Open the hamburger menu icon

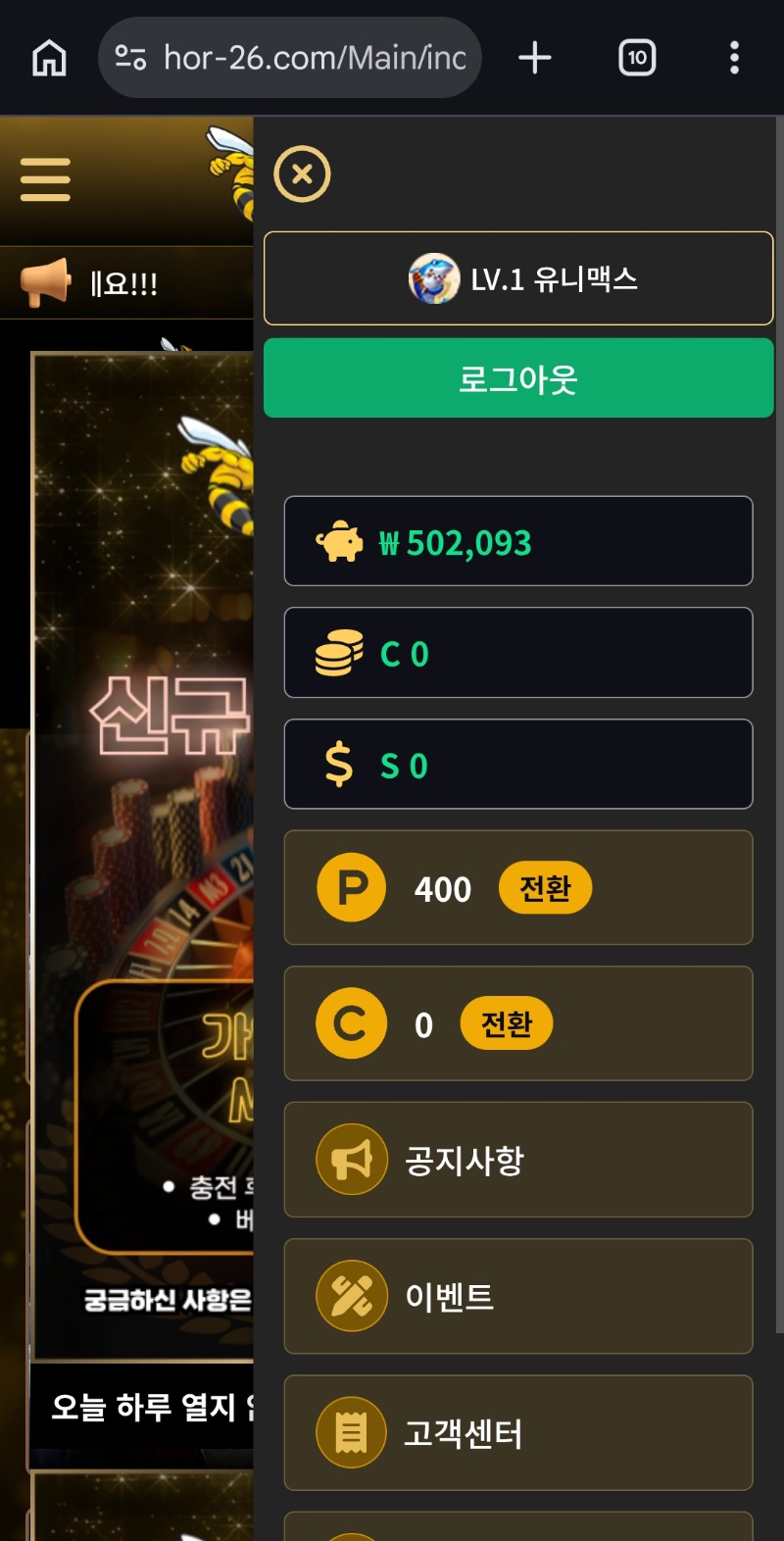(x=45, y=179)
